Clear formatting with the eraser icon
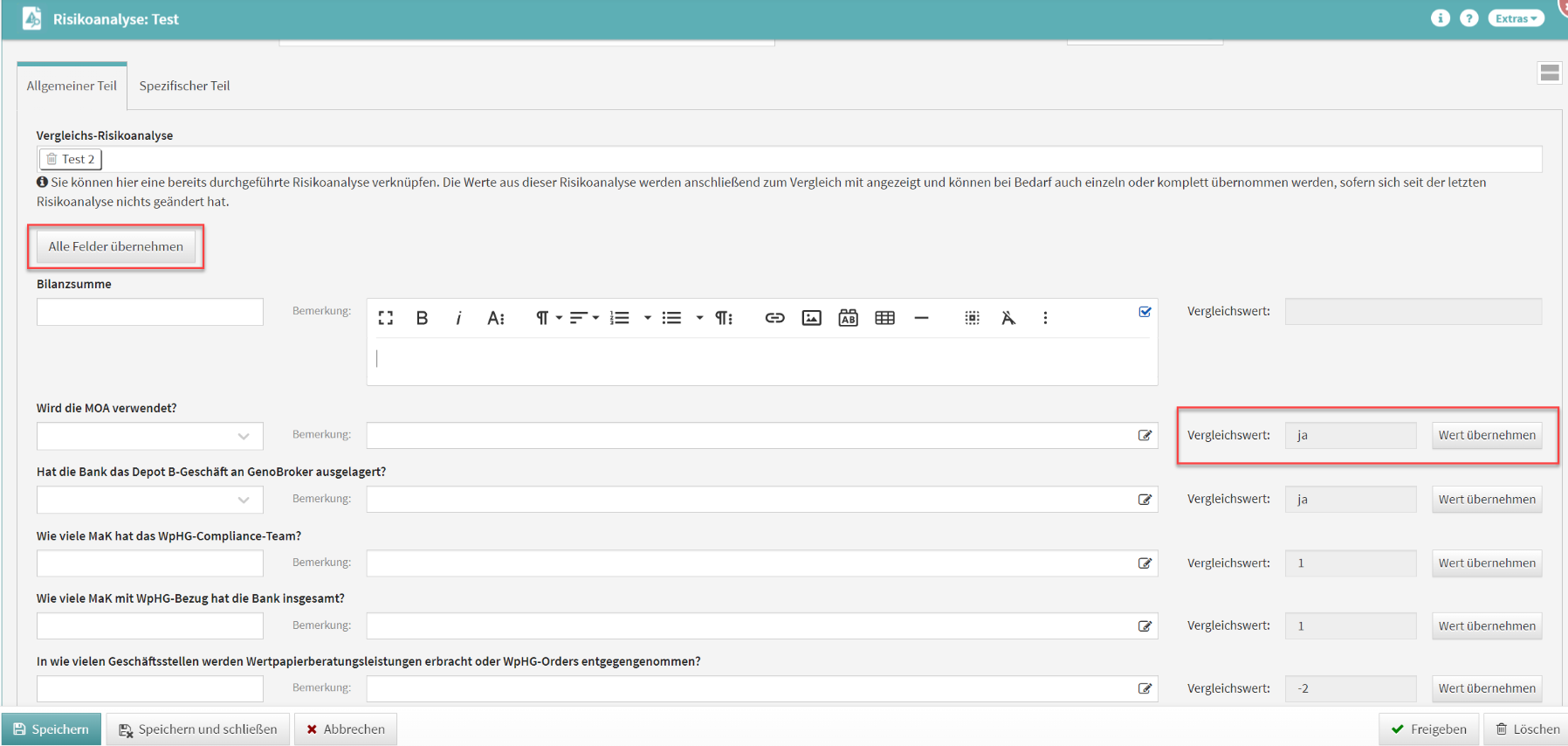Viewport: 1568px width, 746px height. click(1008, 318)
